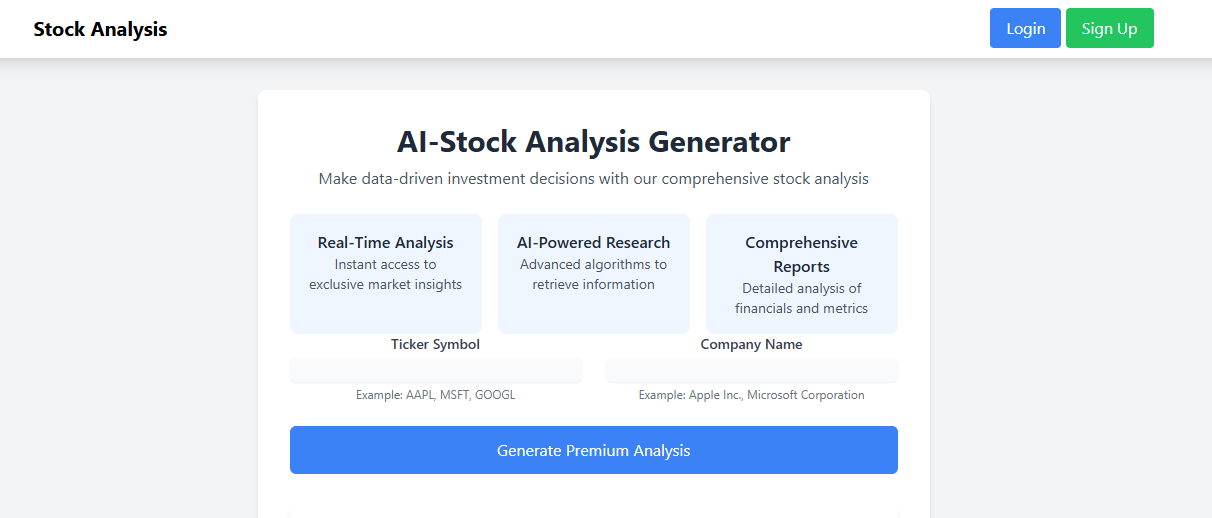Select the Comprehensive Reports card title
The image size is (1212, 518).
point(802,255)
